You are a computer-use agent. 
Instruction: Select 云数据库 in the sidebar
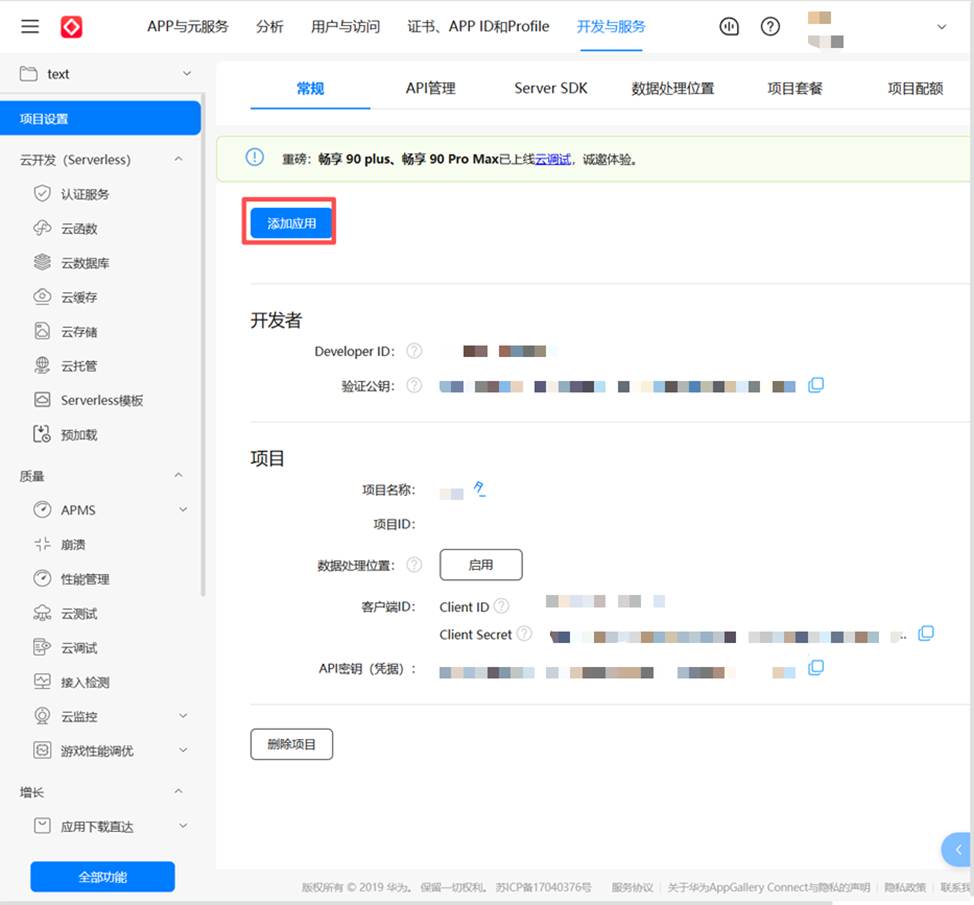tap(85, 263)
